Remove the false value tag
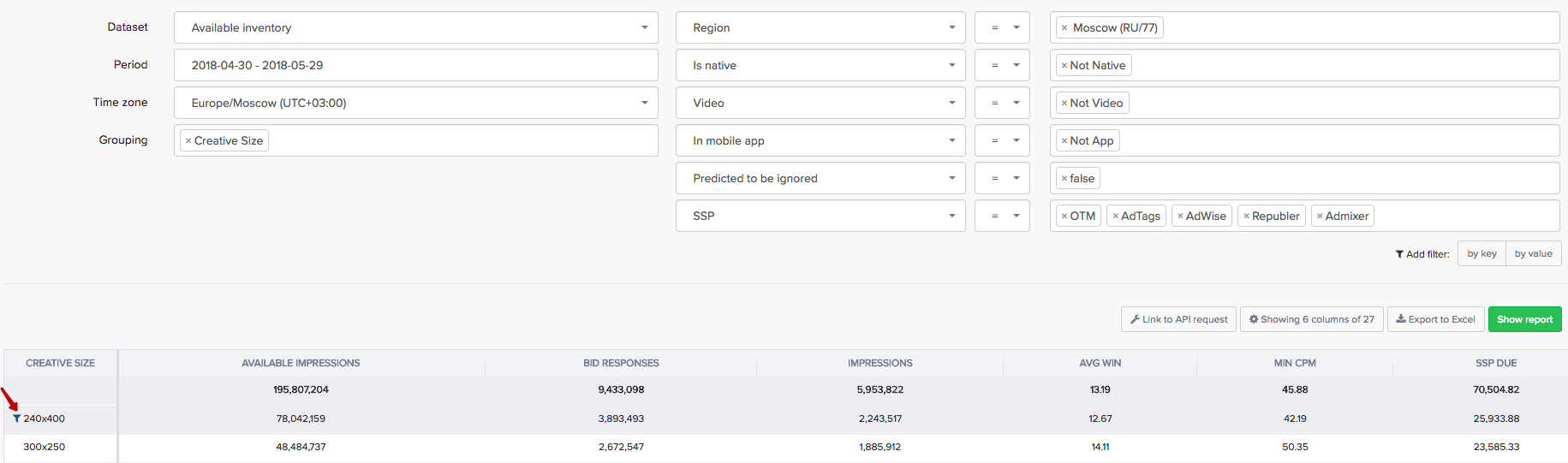The image size is (1568, 463). [1064, 179]
